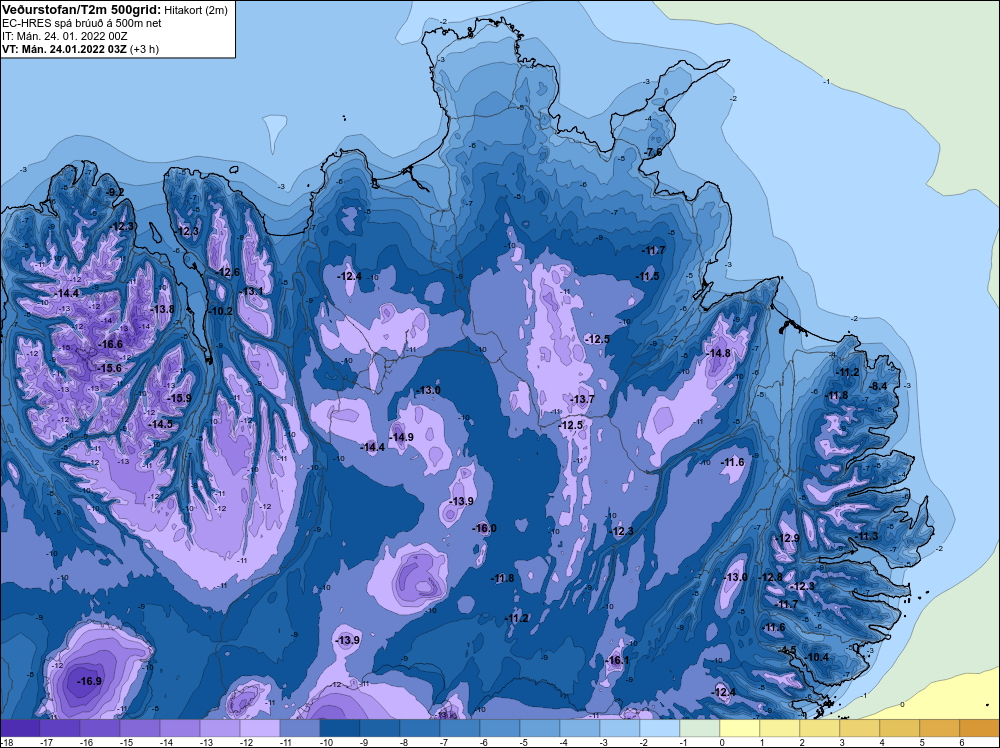The width and height of the screenshot is (1000, 748).
Task: Select the text "EC-HRES spá brúuð á 500m net"
Action: tap(82, 24)
